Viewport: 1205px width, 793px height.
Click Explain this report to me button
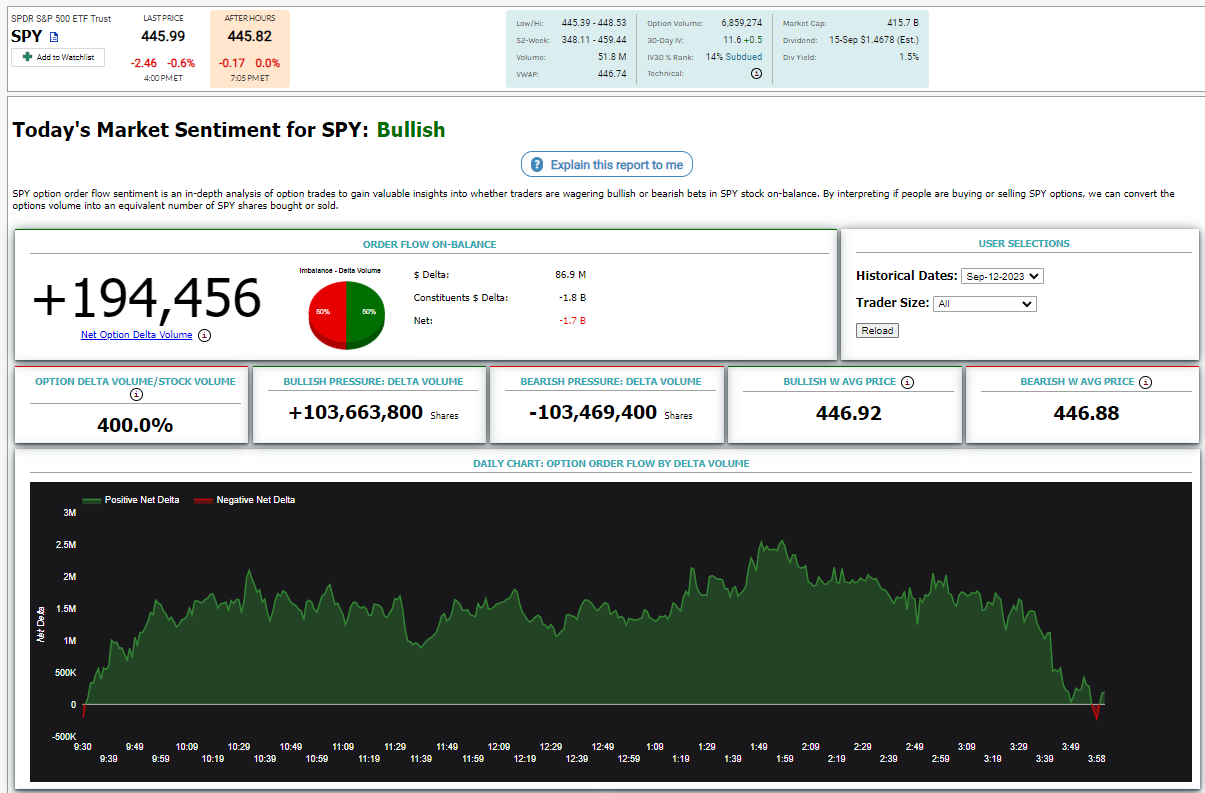click(607, 165)
